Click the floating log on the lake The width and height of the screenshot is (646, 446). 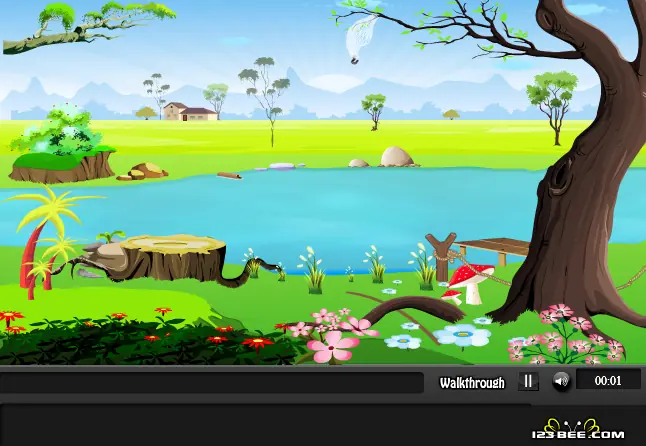[229, 176]
